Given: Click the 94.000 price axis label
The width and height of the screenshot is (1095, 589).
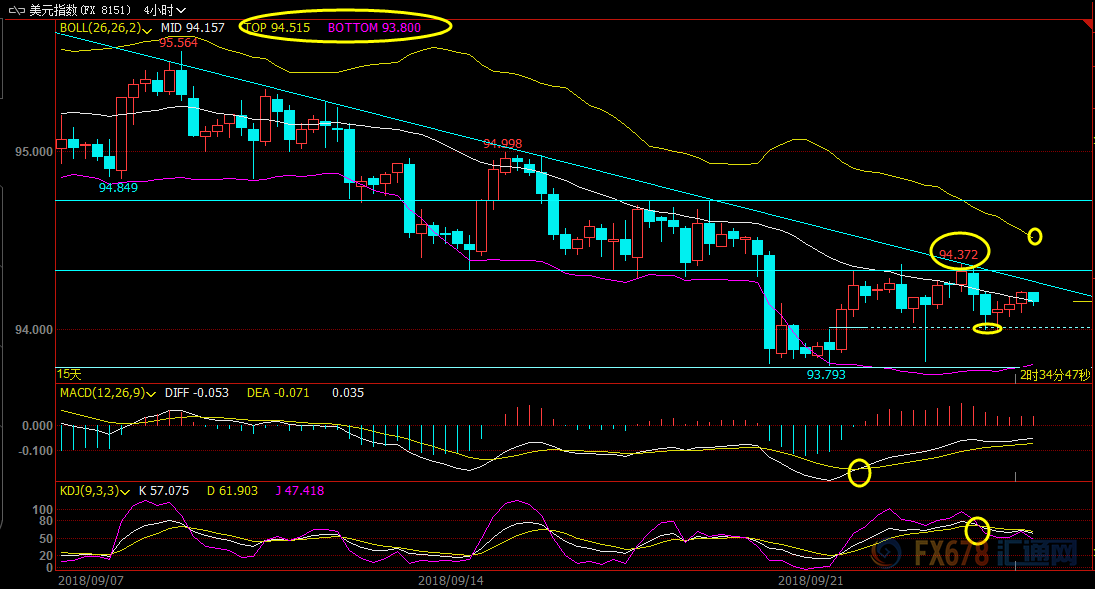Looking at the screenshot, I should [x=34, y=330].
